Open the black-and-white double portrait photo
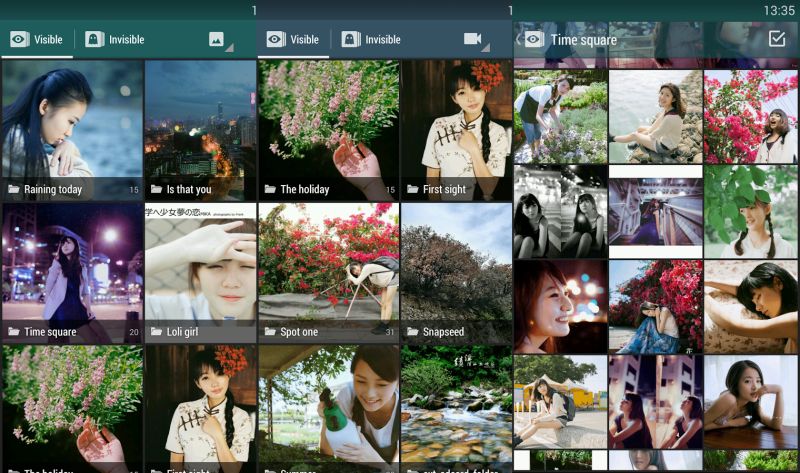Image resolution: width=800 pixels, height=473 pixels. click(x=561, y=211)
